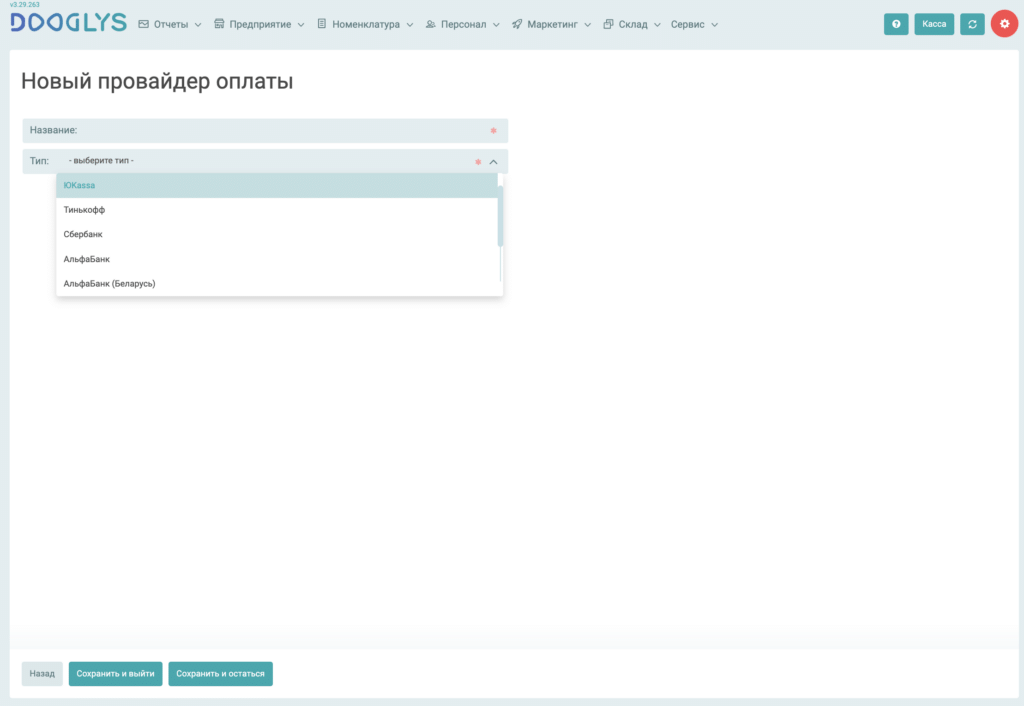Click the Маркетинг rocket icon
Viewport: 1024px width, 706px height.
point(517,24)
